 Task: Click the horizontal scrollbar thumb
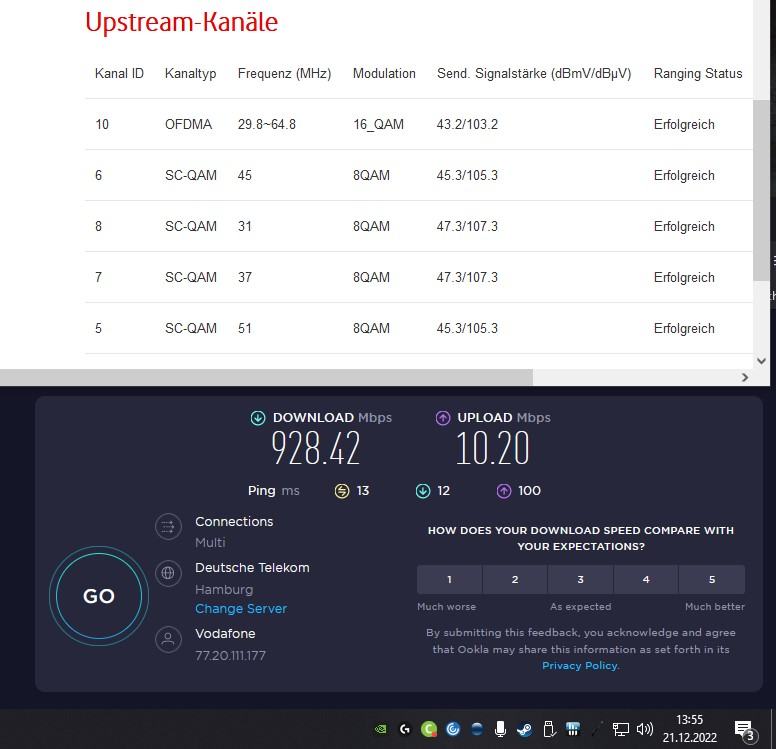coord(266,377)
